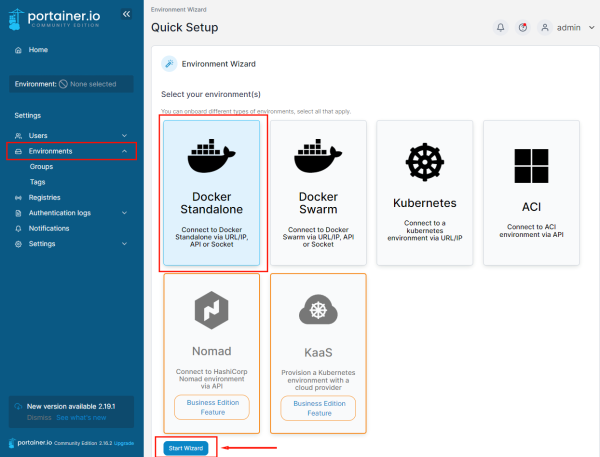
Task: Click the Start Wizard button
Action: click(187, 448)
